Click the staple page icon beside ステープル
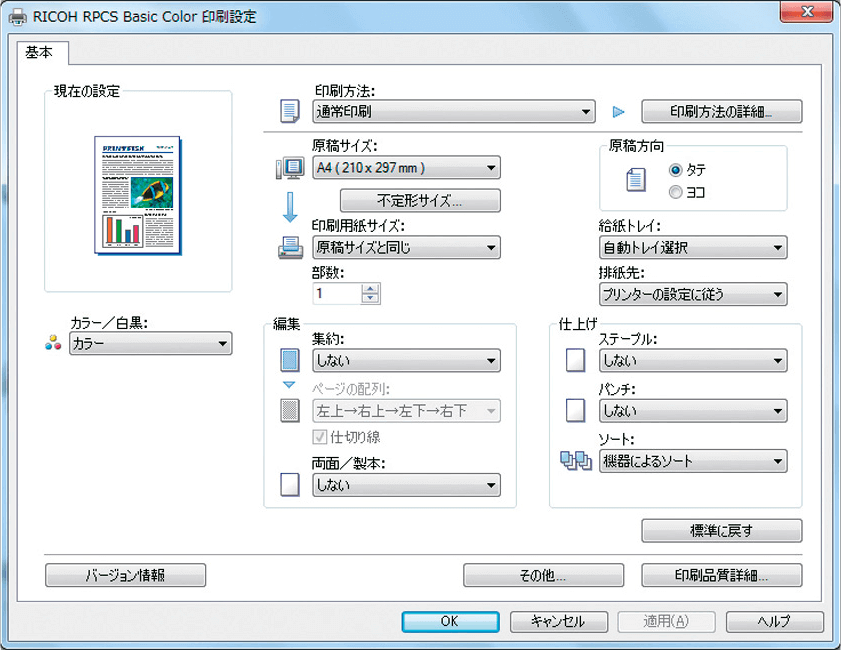The width and height of the screenshot is (841, 650). tap(575, 361)
